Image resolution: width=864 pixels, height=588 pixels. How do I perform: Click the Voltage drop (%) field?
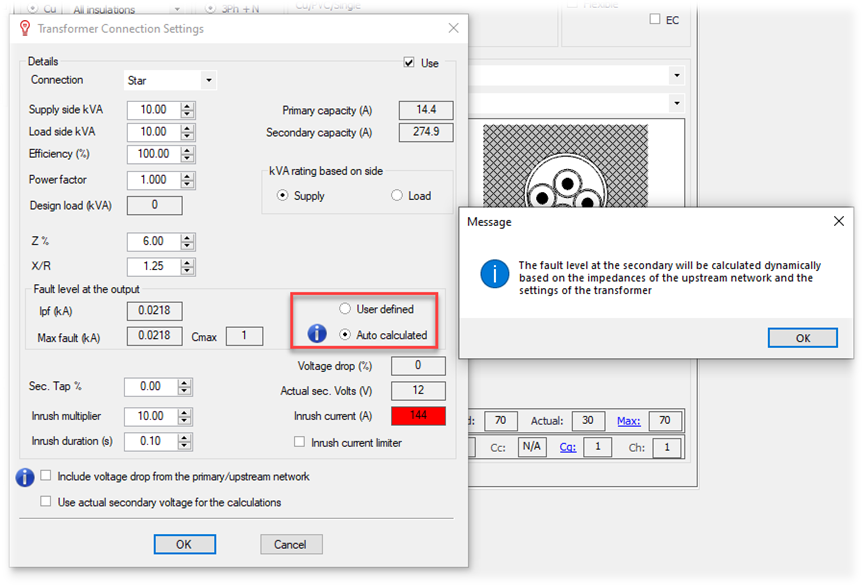point(418,365)
